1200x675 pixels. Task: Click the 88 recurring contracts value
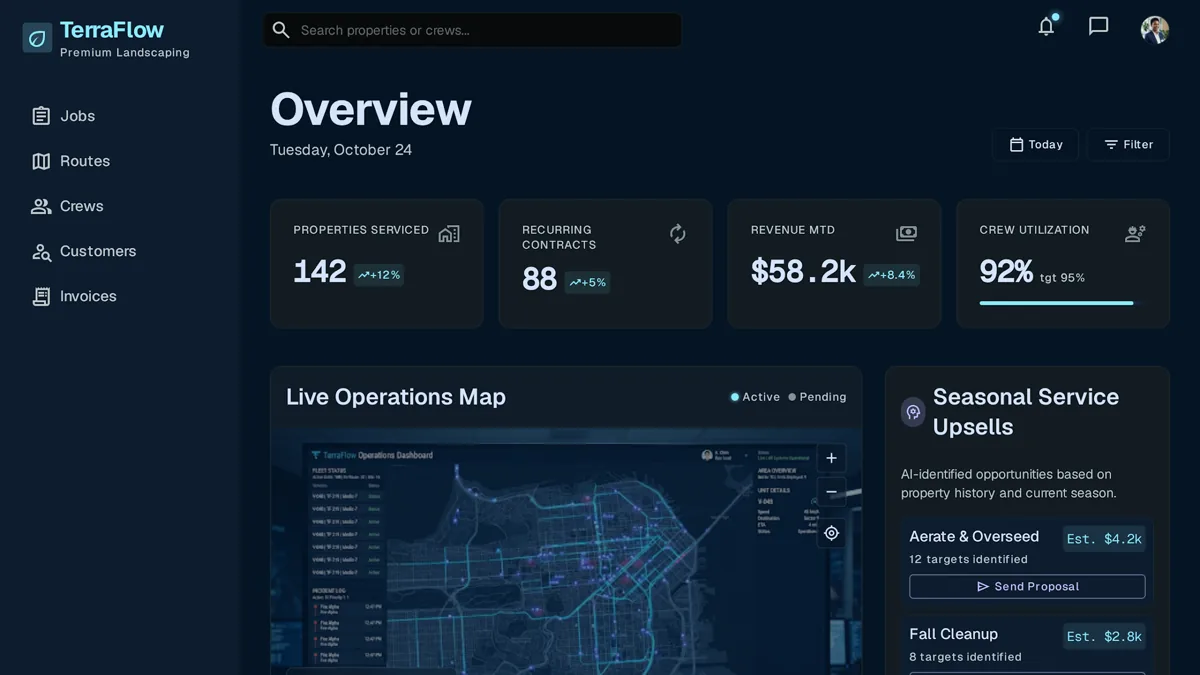tap(539, 280)
